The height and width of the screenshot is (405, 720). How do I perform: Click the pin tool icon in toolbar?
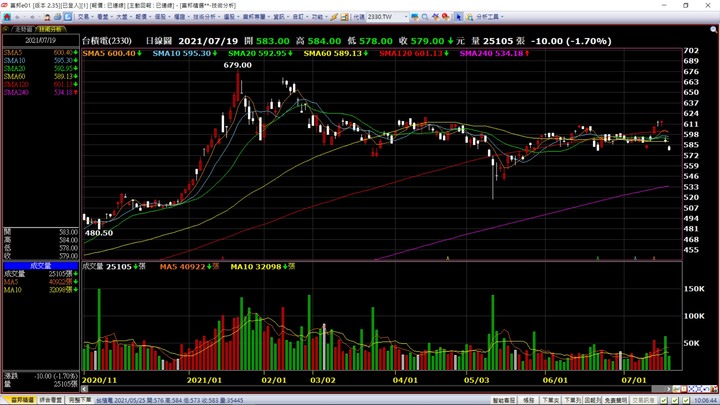(435, 17)
